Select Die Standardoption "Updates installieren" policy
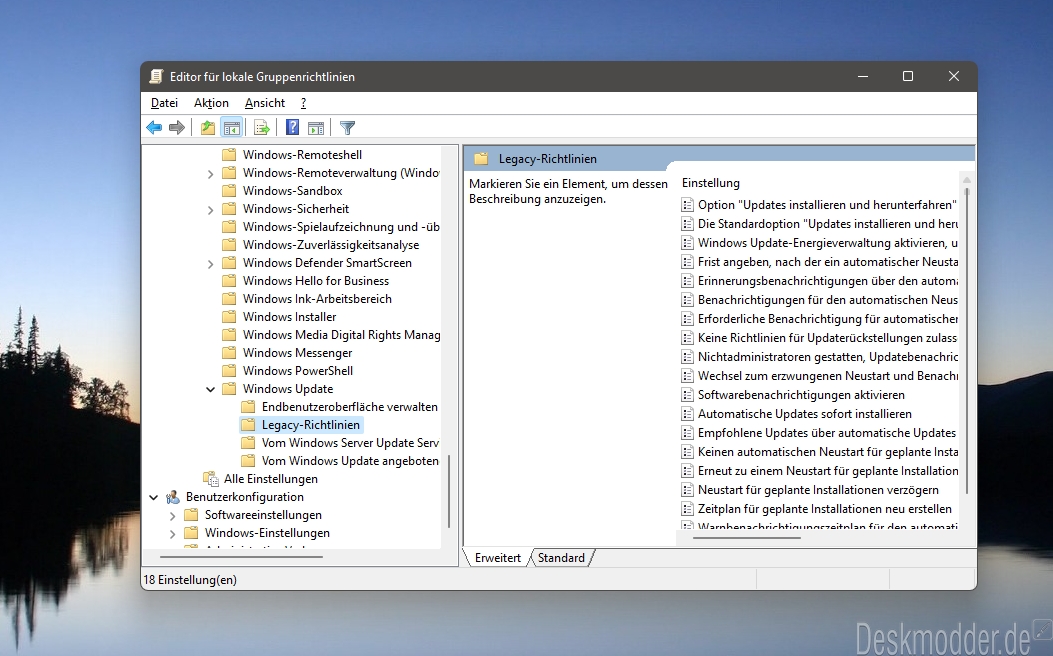 (827, 224)
